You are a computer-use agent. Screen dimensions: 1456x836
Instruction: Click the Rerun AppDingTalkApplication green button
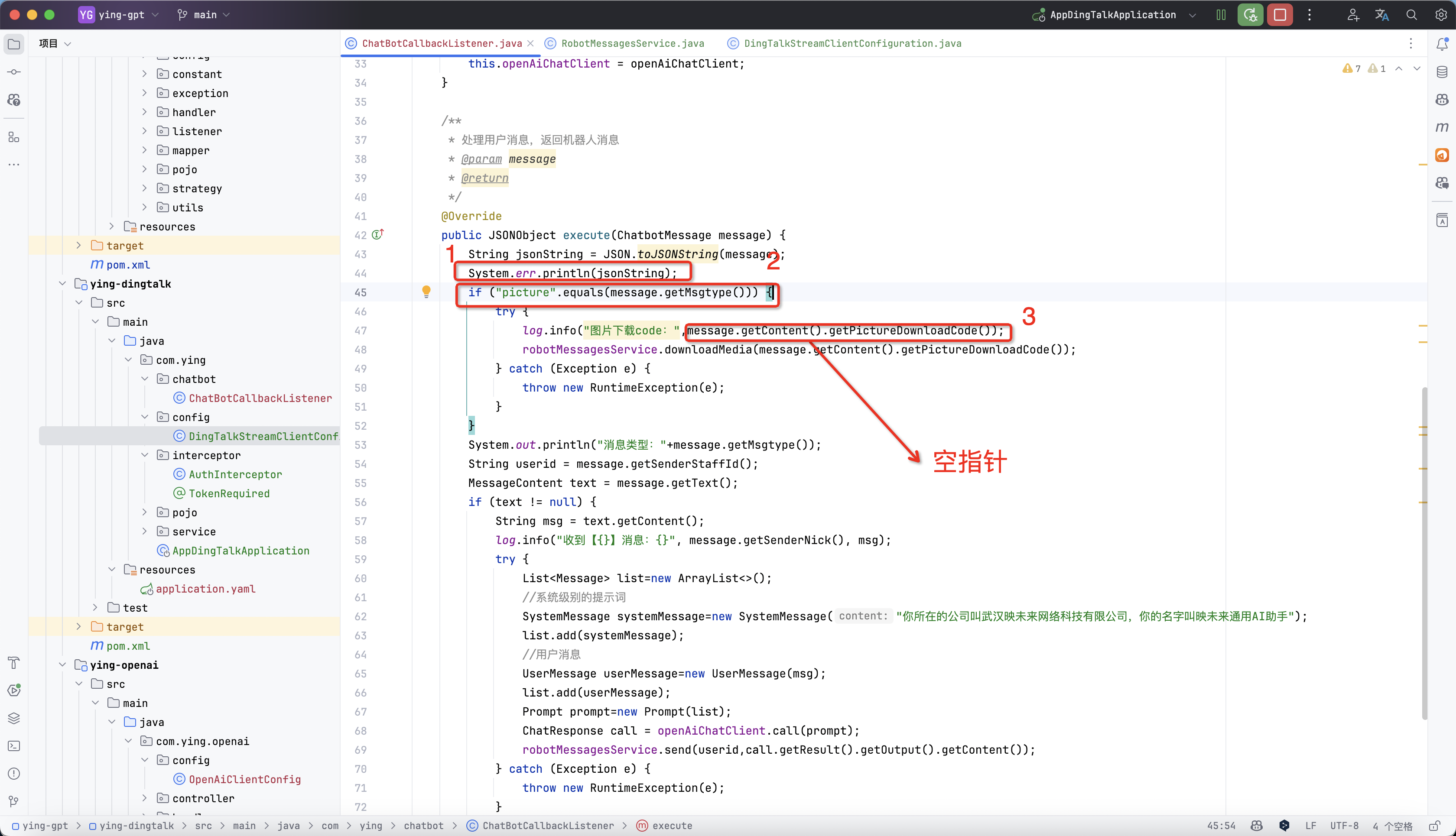click(x=1250, y=15)
